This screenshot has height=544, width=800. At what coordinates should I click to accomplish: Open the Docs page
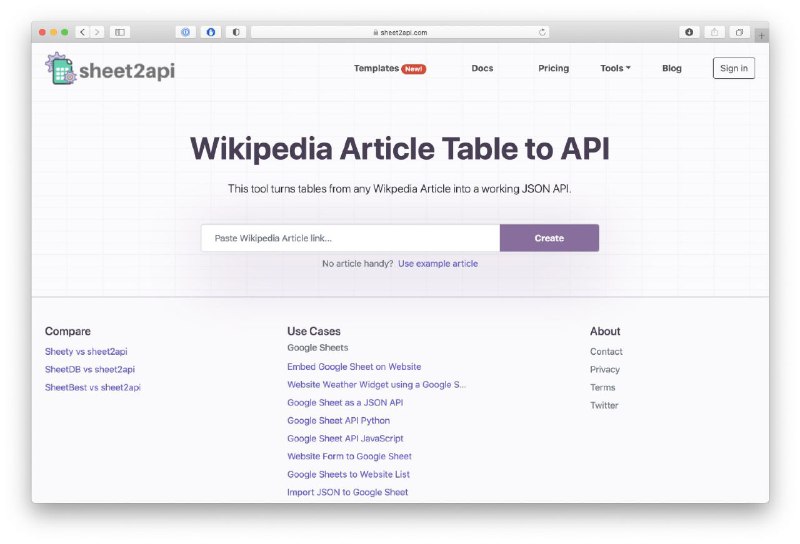click(x=482, y=68)
